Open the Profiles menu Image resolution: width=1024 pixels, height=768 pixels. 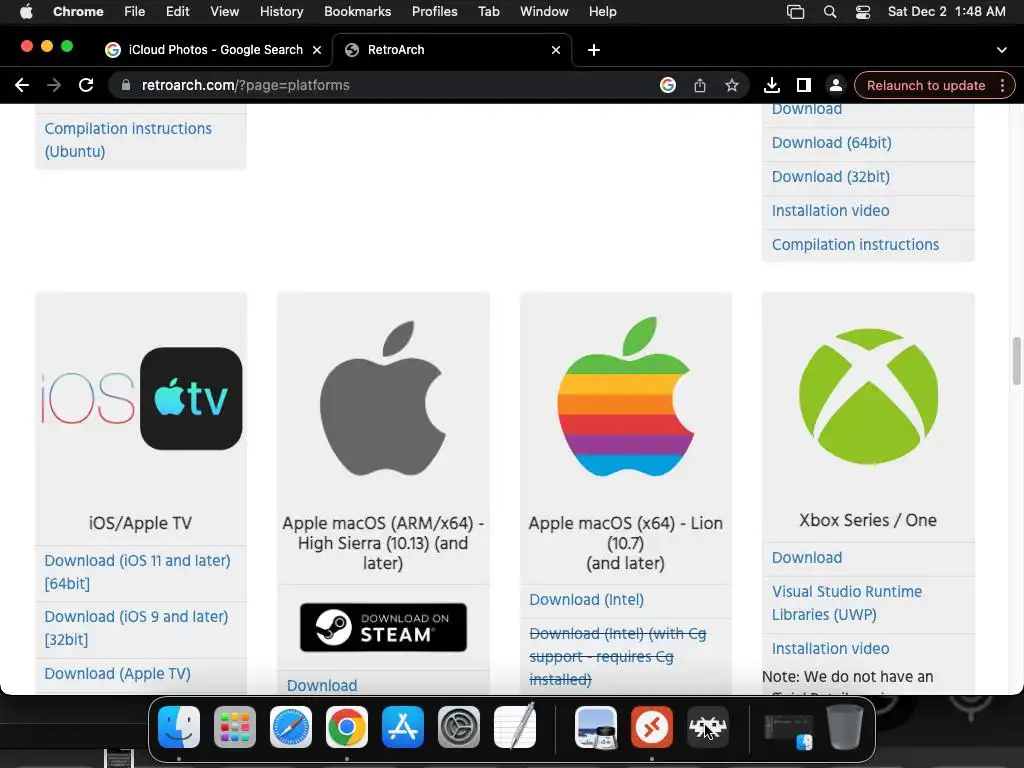pos(434,12)
